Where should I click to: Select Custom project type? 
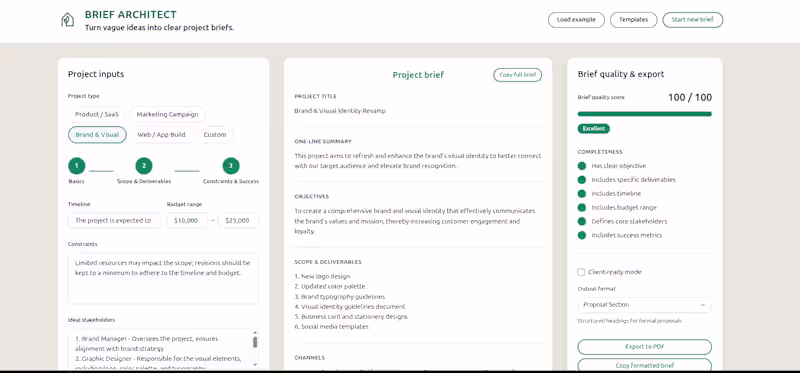click(x=215, y=135)
